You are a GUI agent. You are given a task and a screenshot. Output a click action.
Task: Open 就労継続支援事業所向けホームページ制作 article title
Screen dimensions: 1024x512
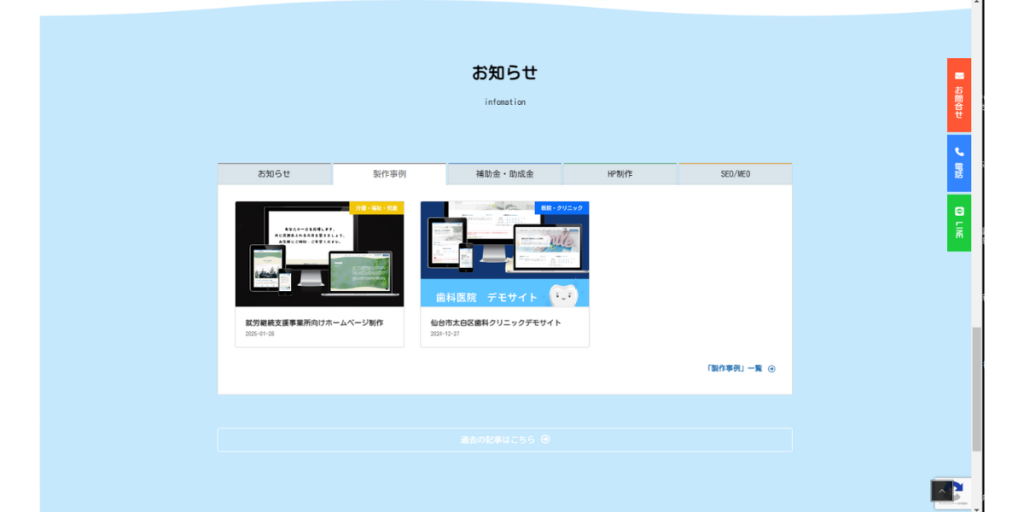click(314, 323)
